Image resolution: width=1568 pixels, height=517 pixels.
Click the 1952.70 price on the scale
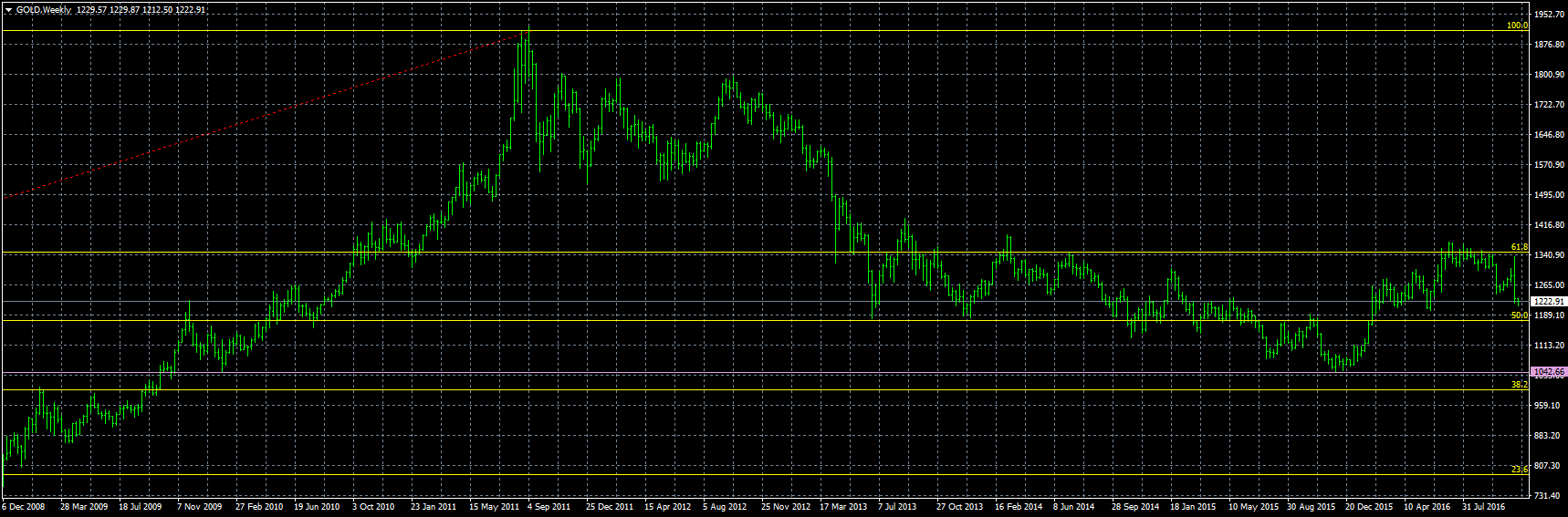1549,15
